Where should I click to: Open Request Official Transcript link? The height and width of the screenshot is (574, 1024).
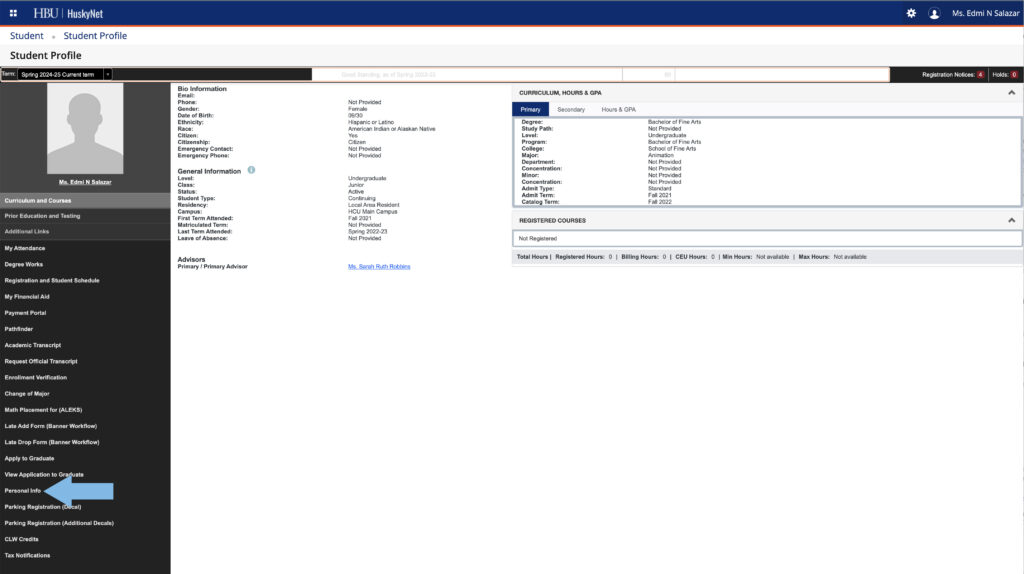pos(41,361)
